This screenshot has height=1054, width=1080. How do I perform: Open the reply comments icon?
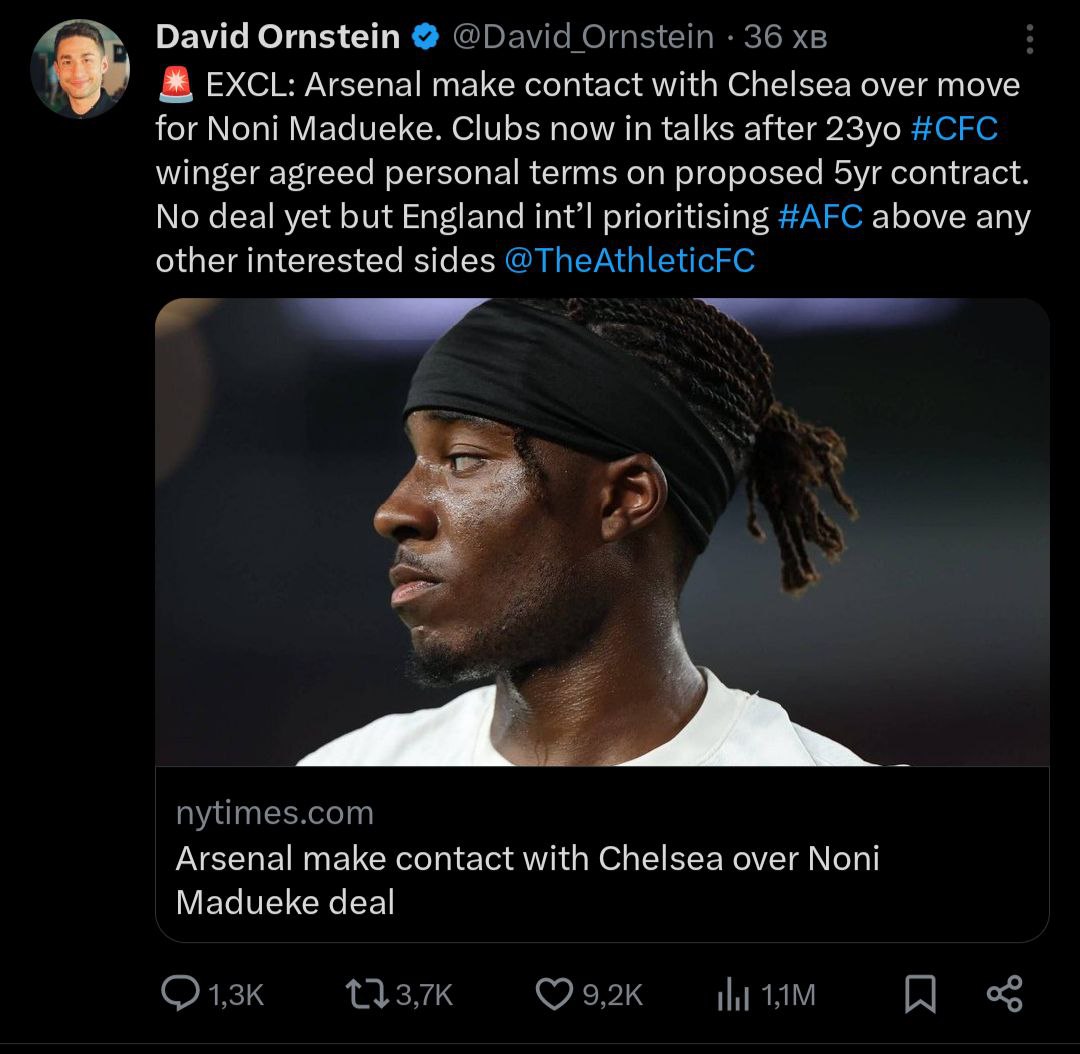point(180,994)
